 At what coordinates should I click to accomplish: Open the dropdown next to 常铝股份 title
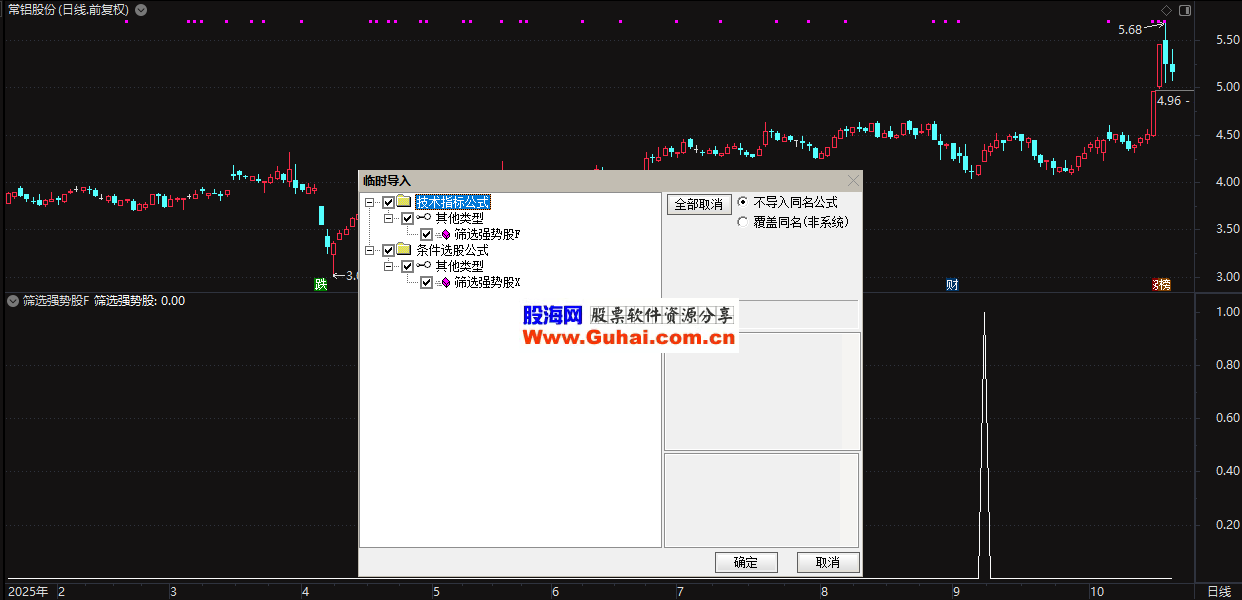tap(141, 10)
